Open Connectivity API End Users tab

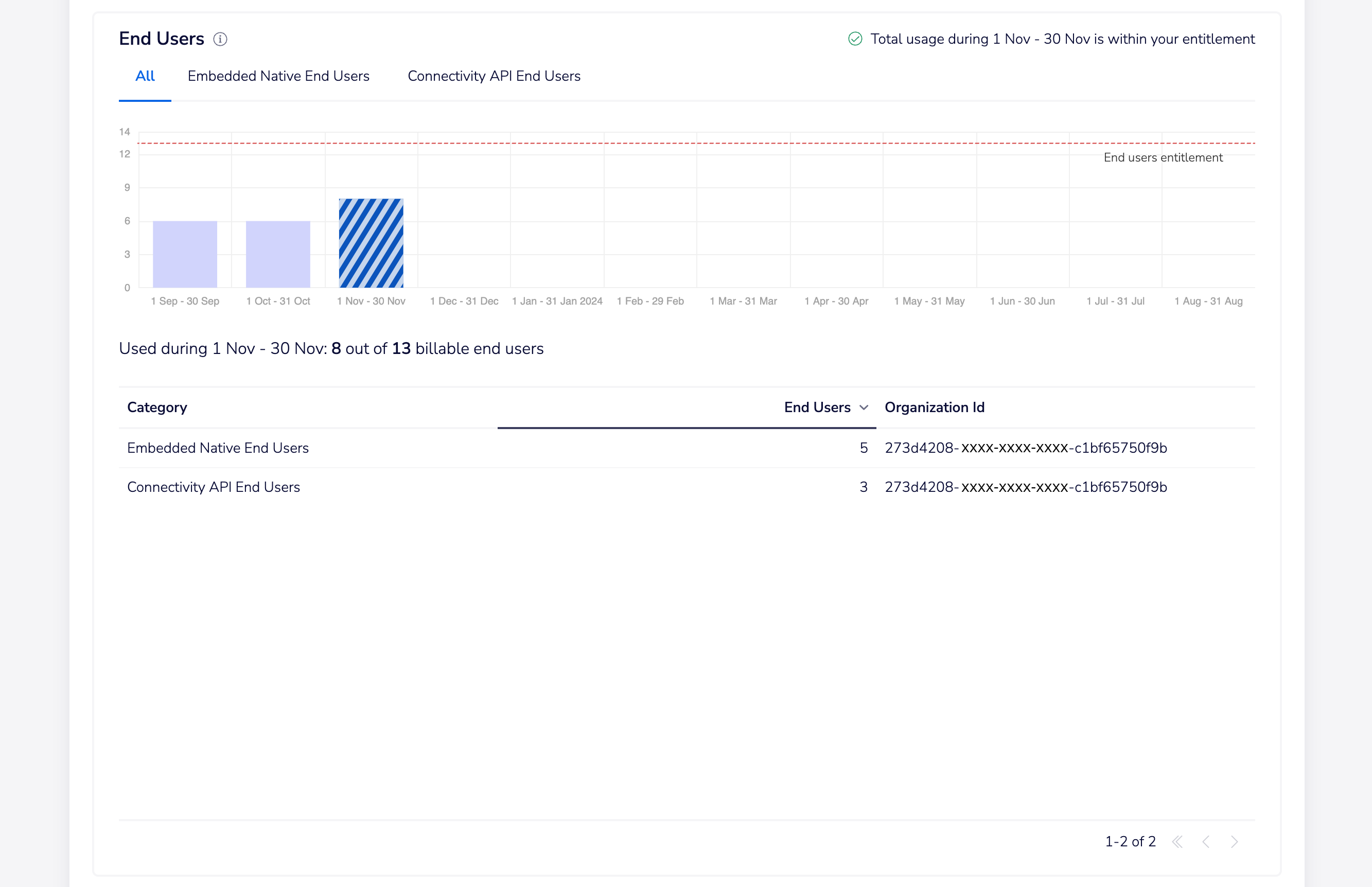494,76
